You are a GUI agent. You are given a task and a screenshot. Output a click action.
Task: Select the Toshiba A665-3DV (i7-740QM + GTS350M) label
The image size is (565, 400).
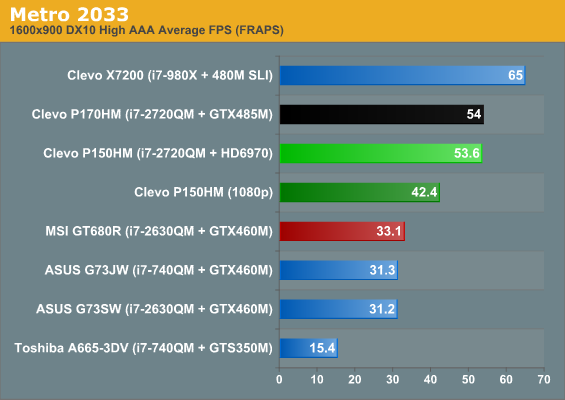click(143, 348)
